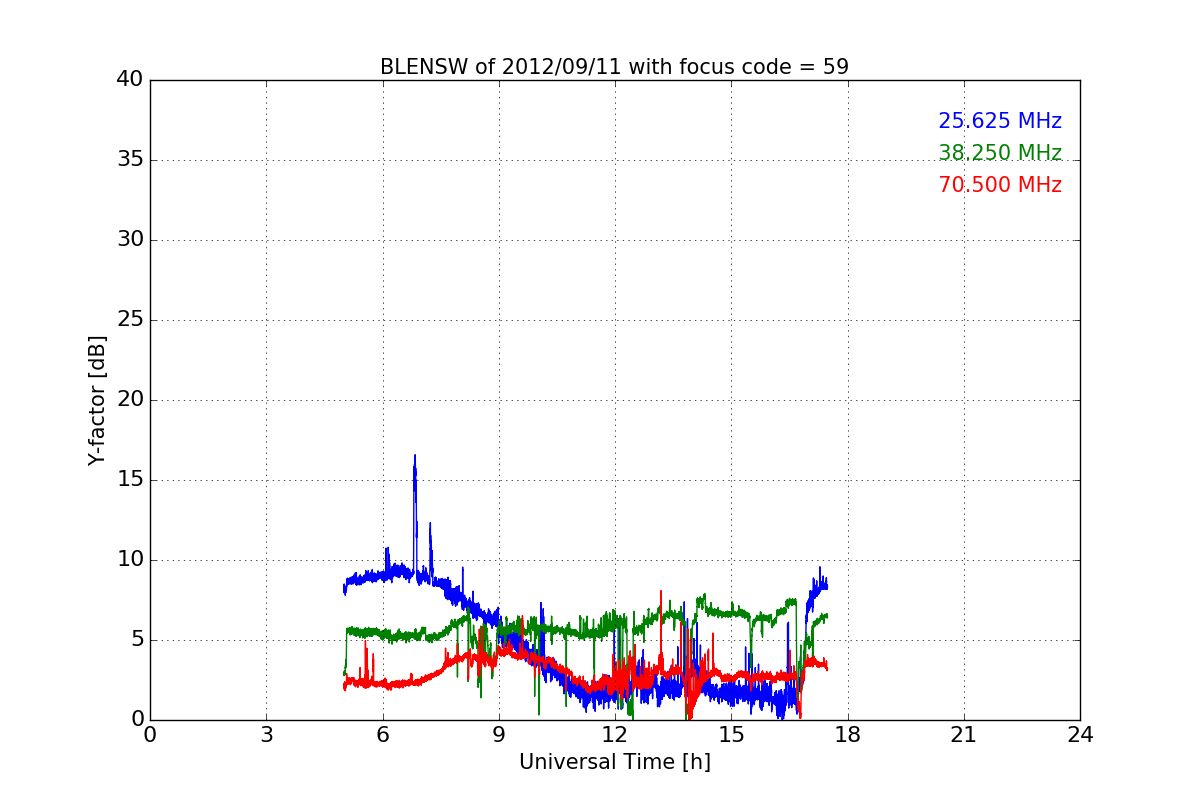Click y-axis tick label '5'

pyautogui.click(x=137, y=640)
